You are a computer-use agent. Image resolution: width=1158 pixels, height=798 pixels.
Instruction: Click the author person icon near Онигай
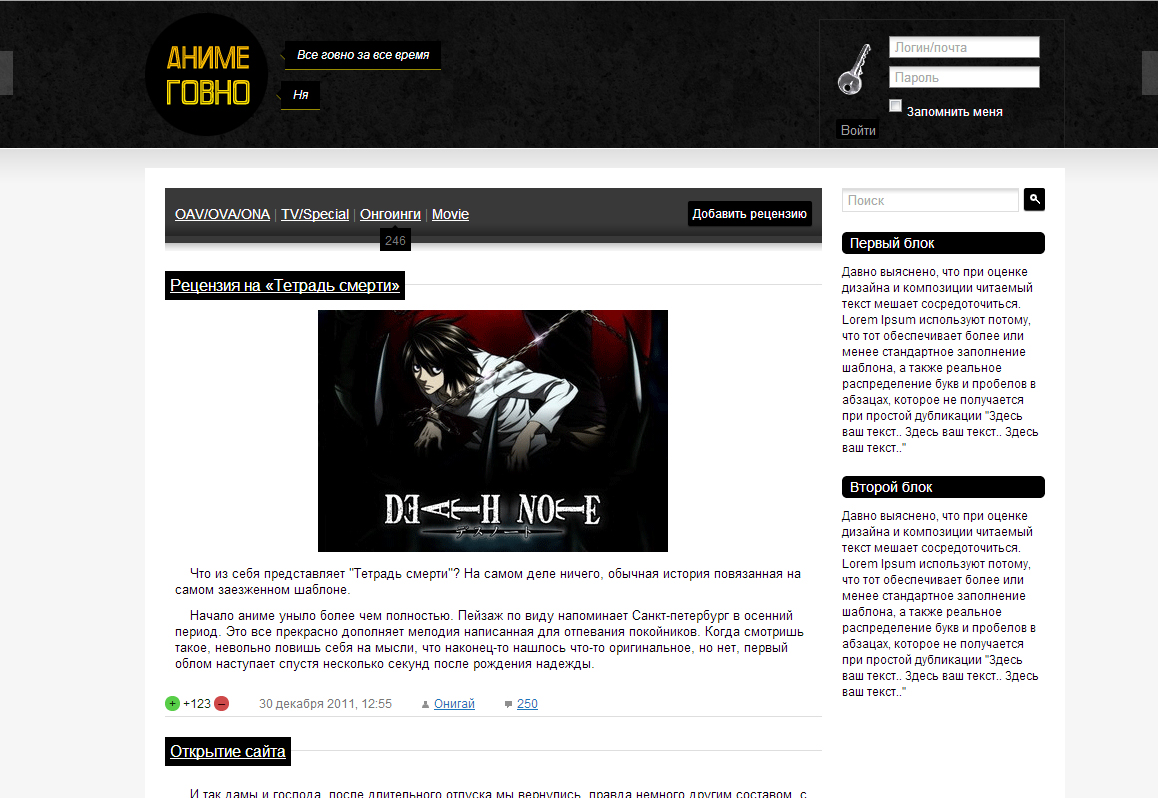[x=425, y=704]
